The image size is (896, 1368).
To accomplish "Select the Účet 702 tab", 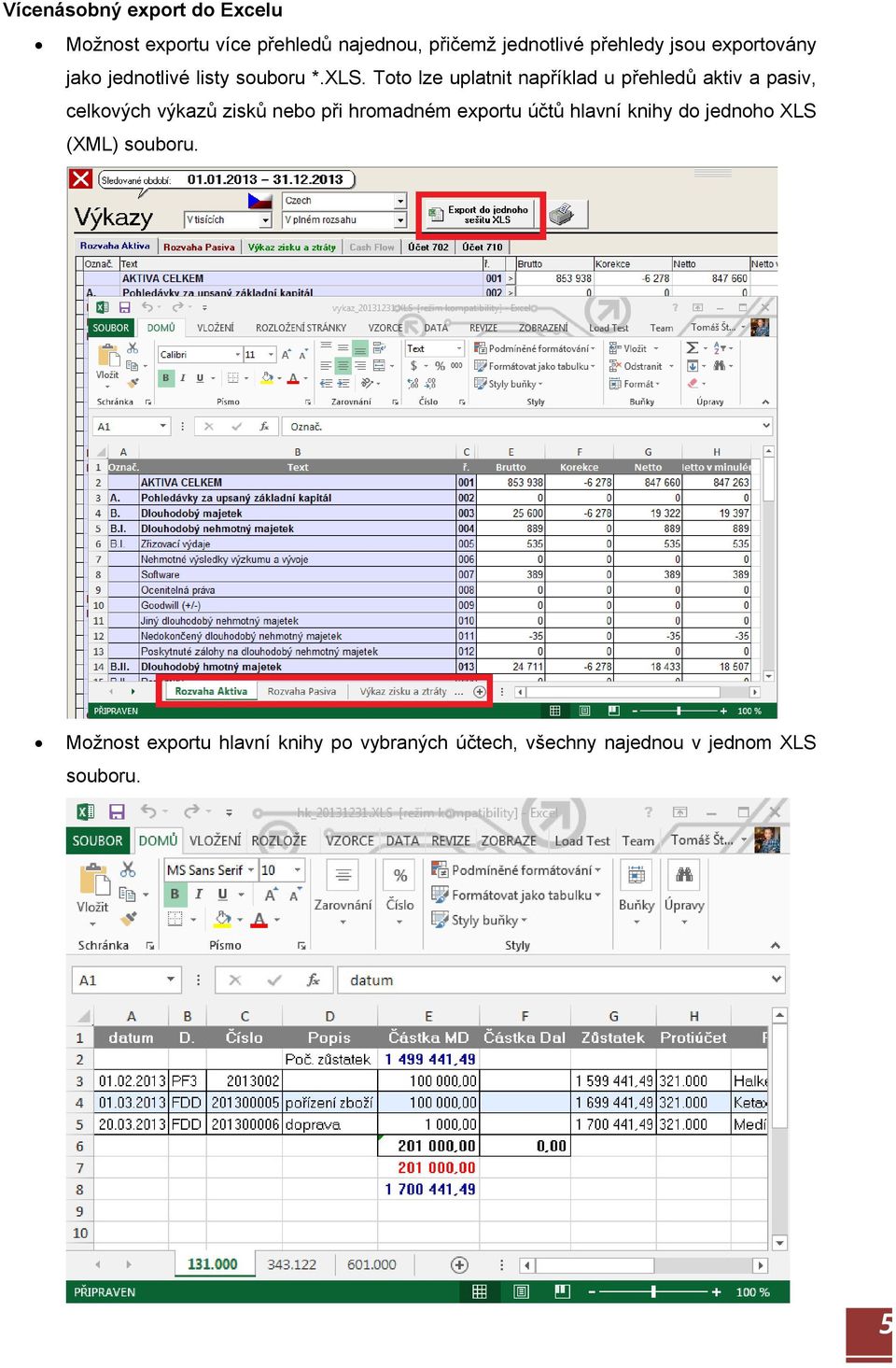I will 428,247.
